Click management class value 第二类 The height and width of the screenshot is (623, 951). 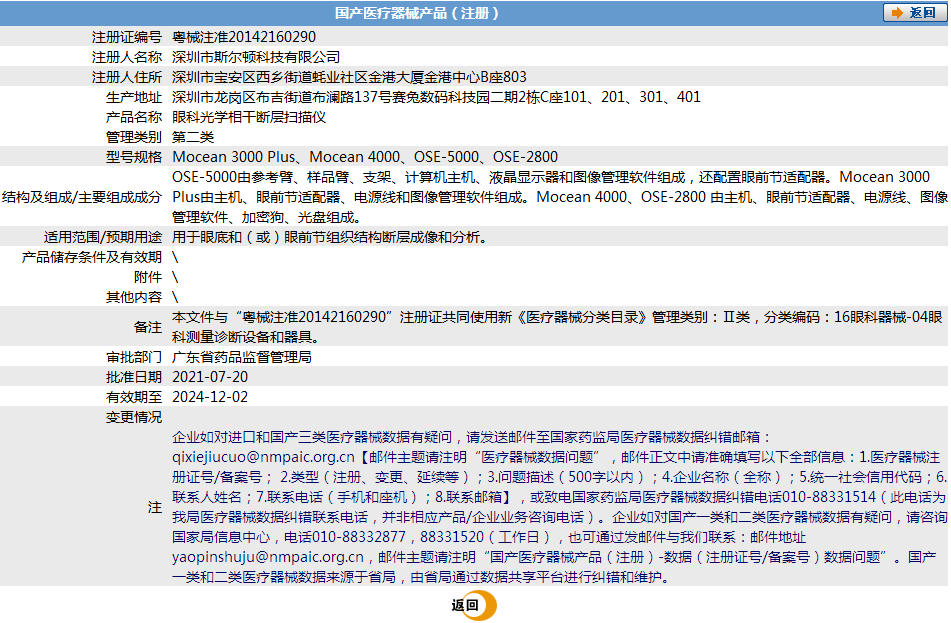click(193, 137)
